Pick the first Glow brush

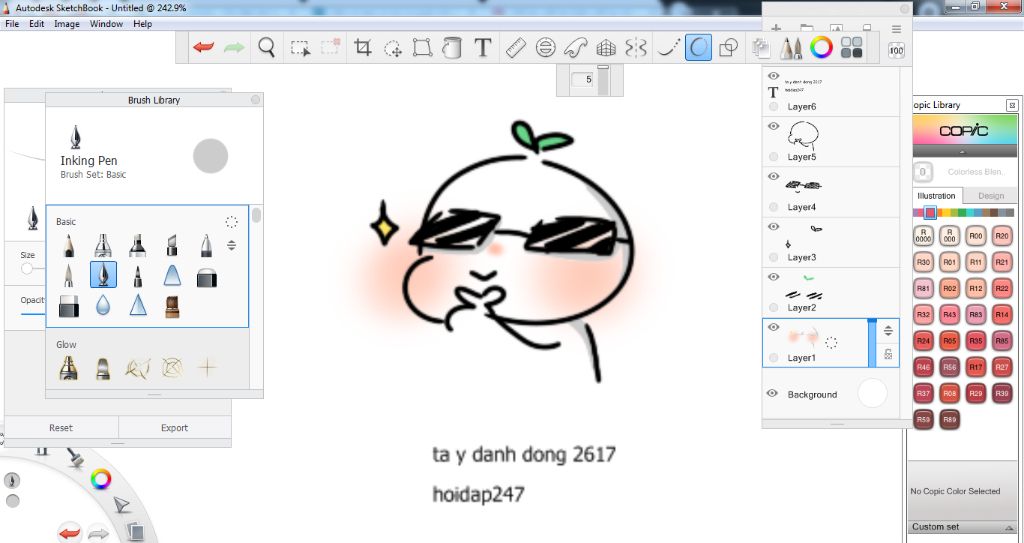pos(69,368)
